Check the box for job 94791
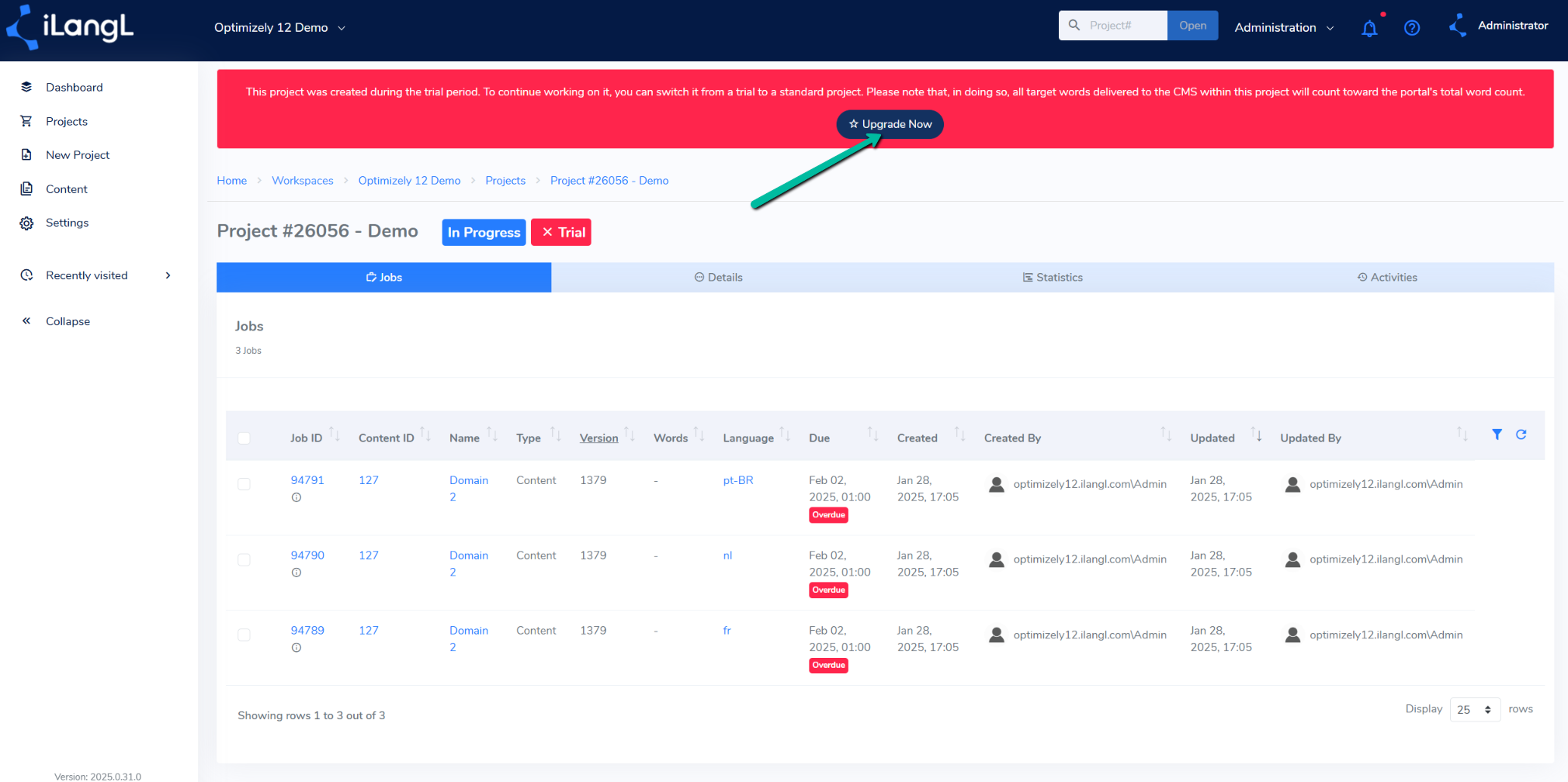This screenshot has height=782, width=1568. (244, 484)
